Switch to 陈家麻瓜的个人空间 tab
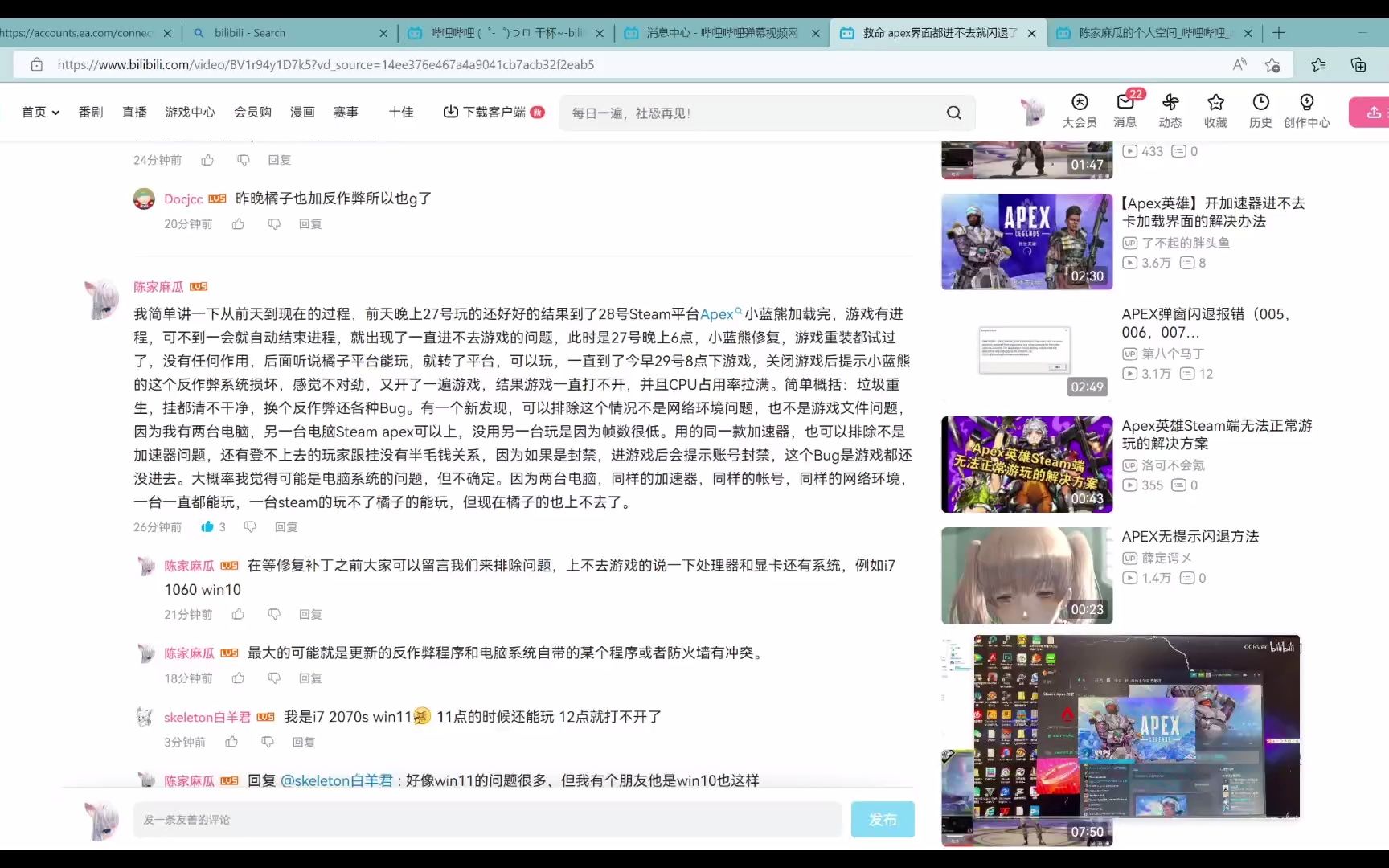1389x868 pixels. point(1154,33)
